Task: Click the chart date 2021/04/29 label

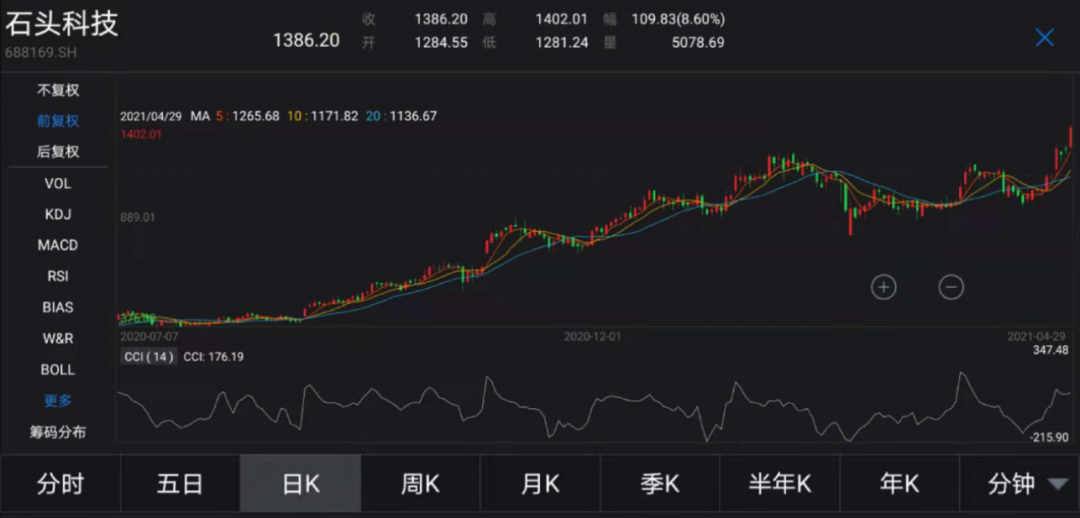Action: (x=151, y=116)
